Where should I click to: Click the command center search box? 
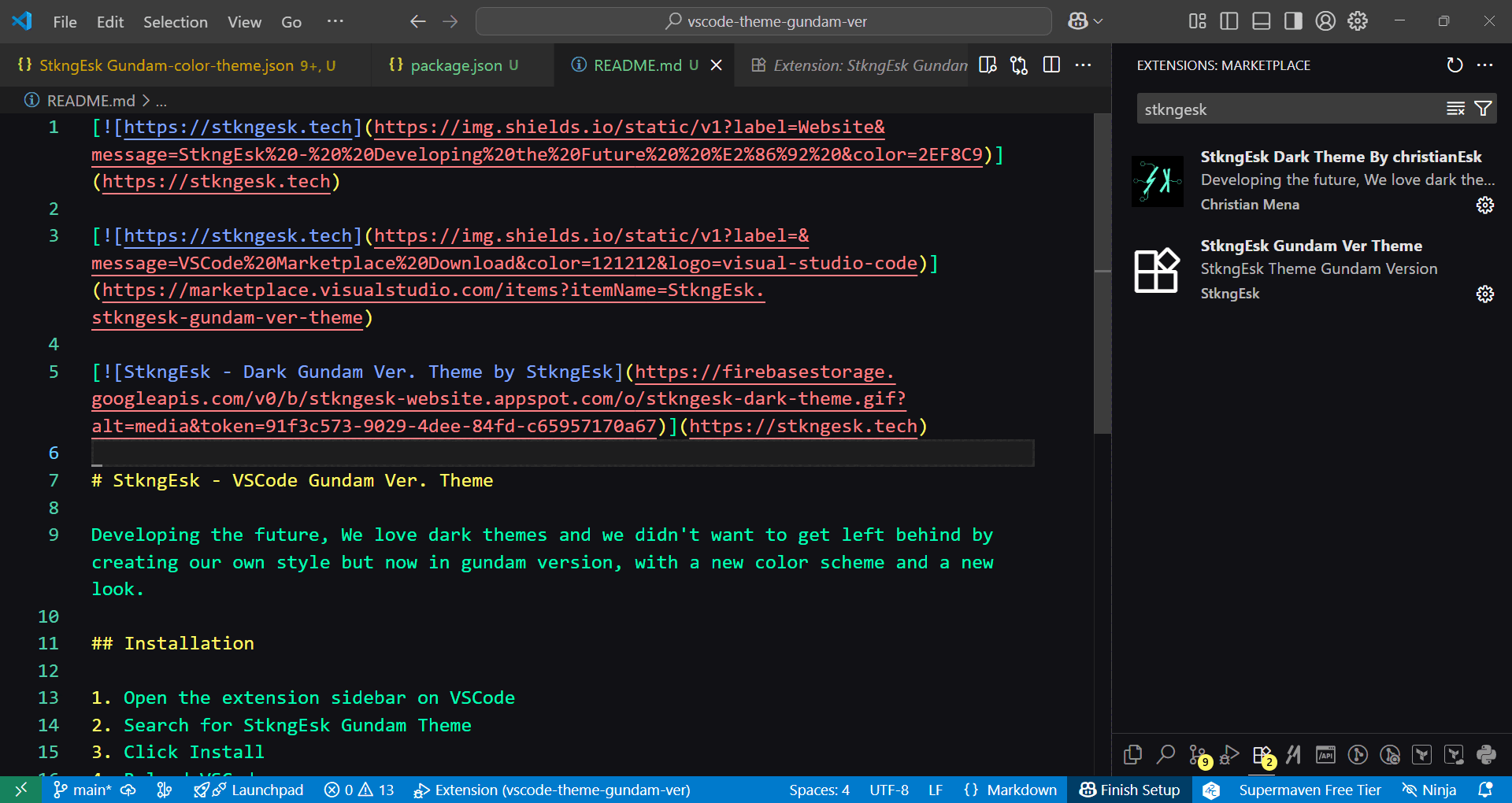coord(764,21)
